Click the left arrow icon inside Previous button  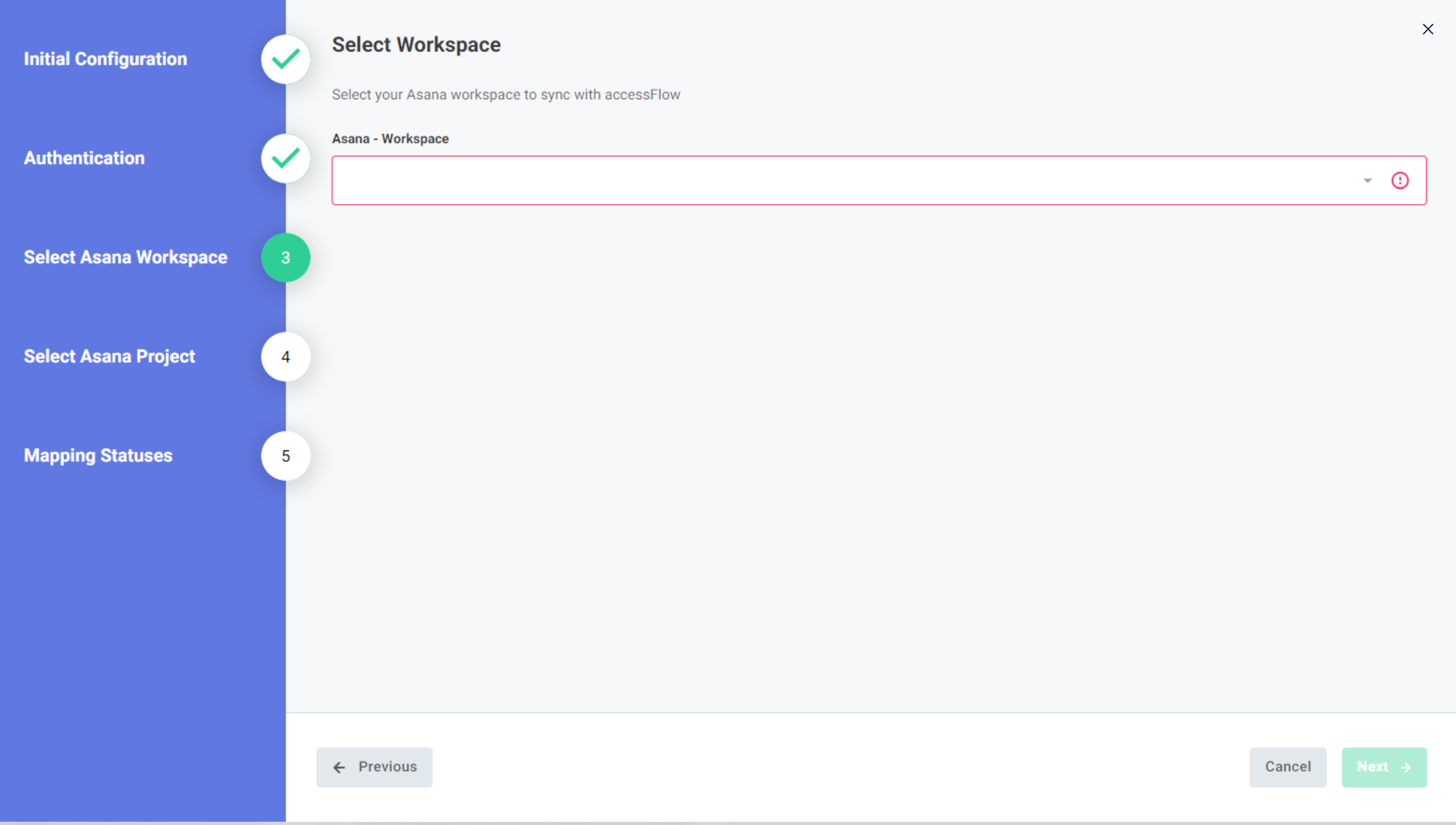click(339, 767)
